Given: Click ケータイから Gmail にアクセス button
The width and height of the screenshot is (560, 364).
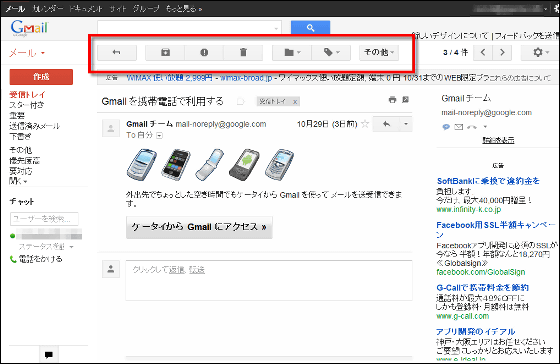Looking at the screenshot, I should [x=199, y=227].
